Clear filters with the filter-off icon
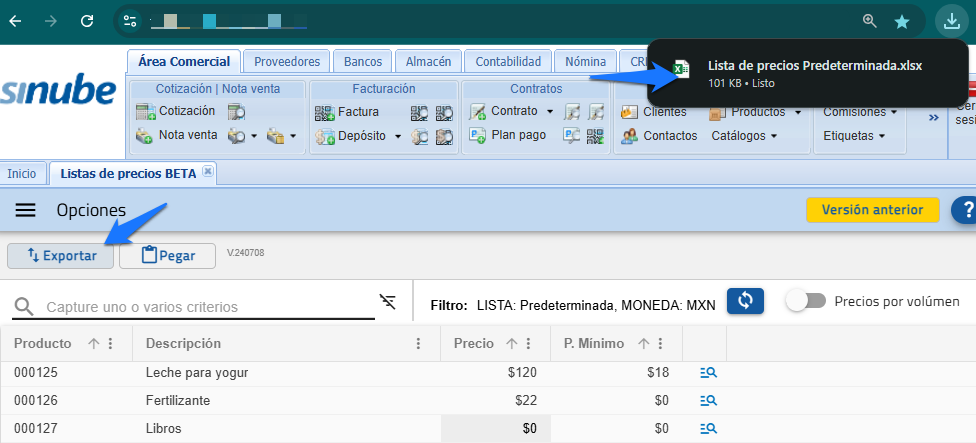Screen dimensions: 976x443 [x=388, y=302]
